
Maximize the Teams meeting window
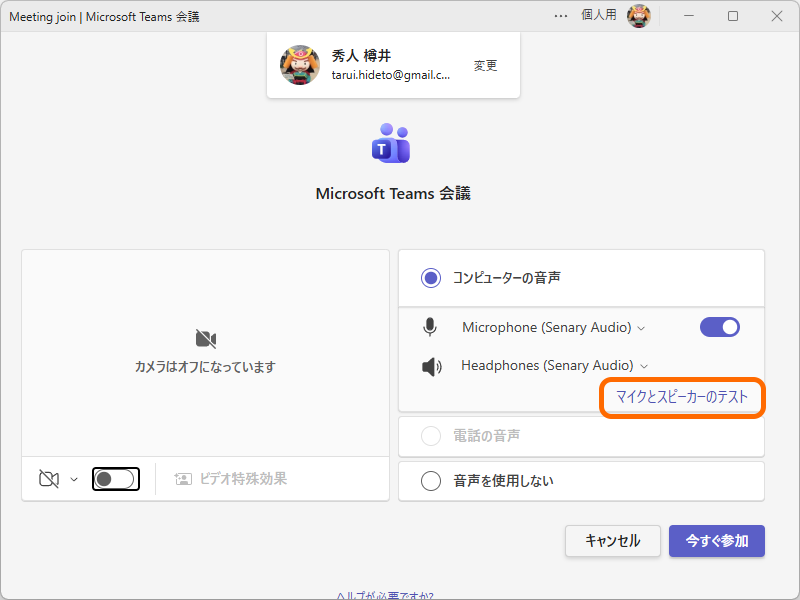tap(733, 16)
